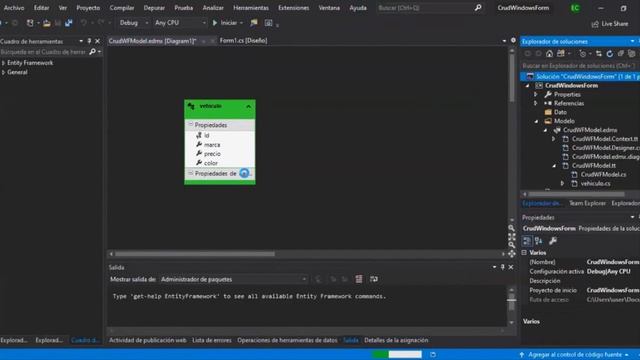Image resolution: width=640 pixels, height=360 pixels.
Task: Open the Depurar menu
Action: [154, 8]
